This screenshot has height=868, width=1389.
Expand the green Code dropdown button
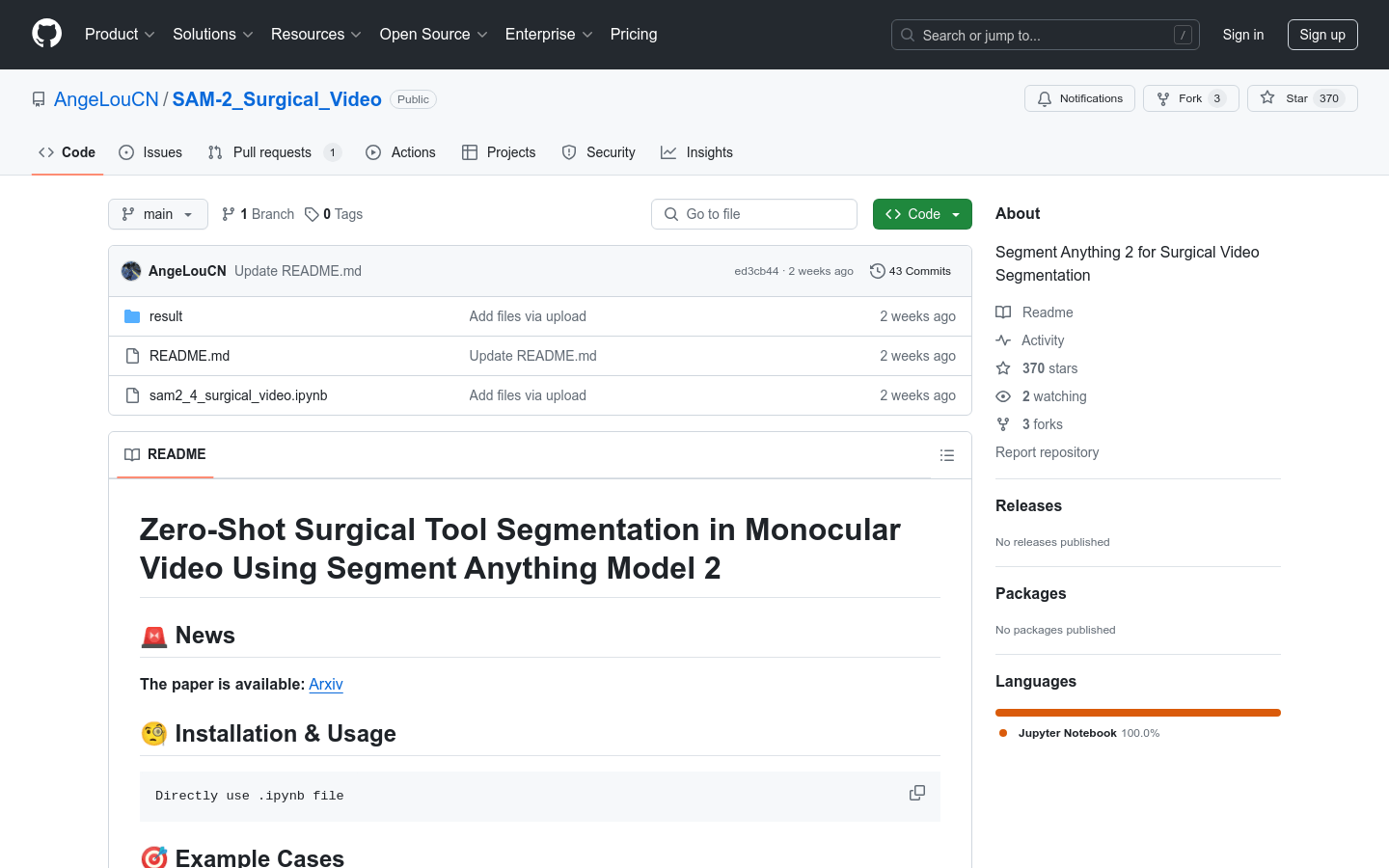(922, 214)
